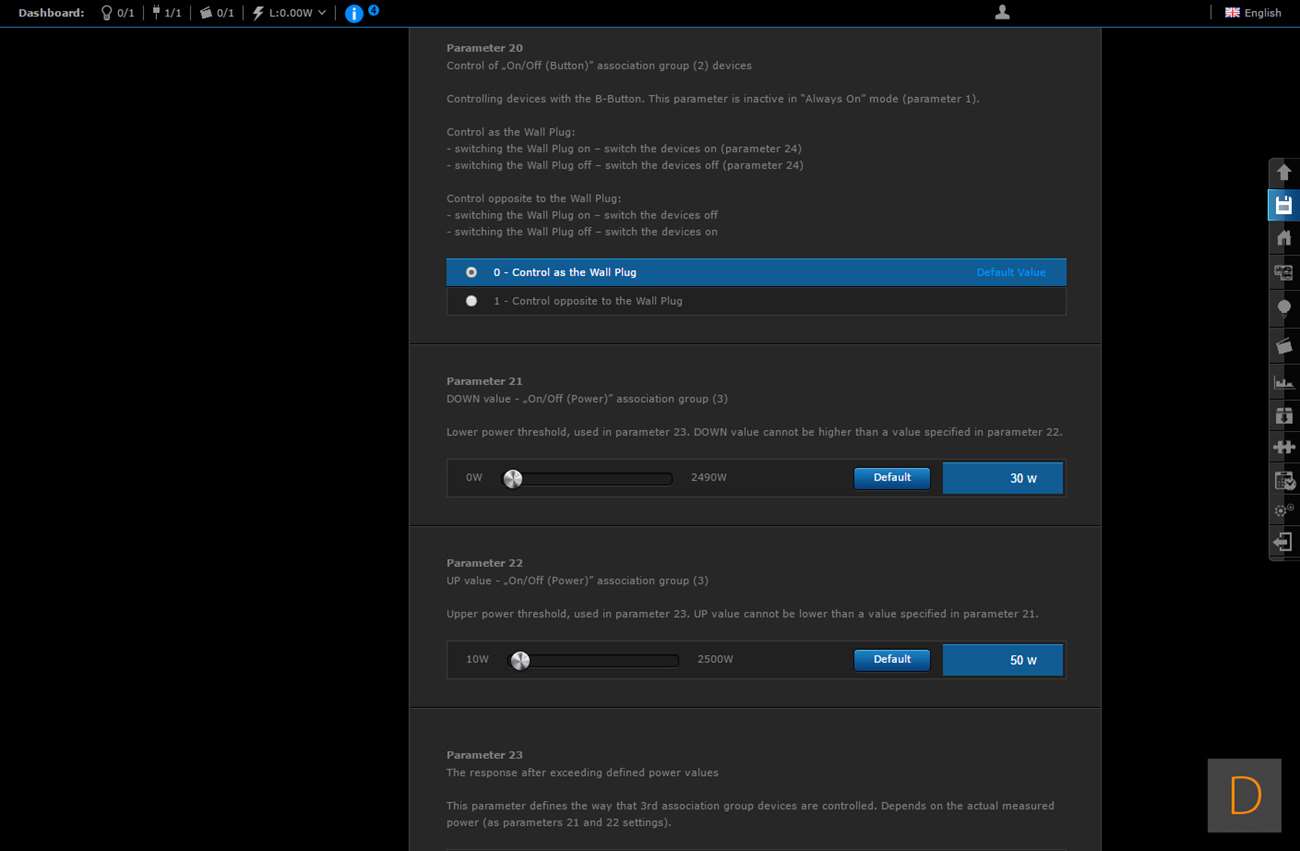Viewport: 1300px width, 851px height.
Task: Click the Parameter 22 value field showing 50 W
Action: click(x=1002, y=660)
